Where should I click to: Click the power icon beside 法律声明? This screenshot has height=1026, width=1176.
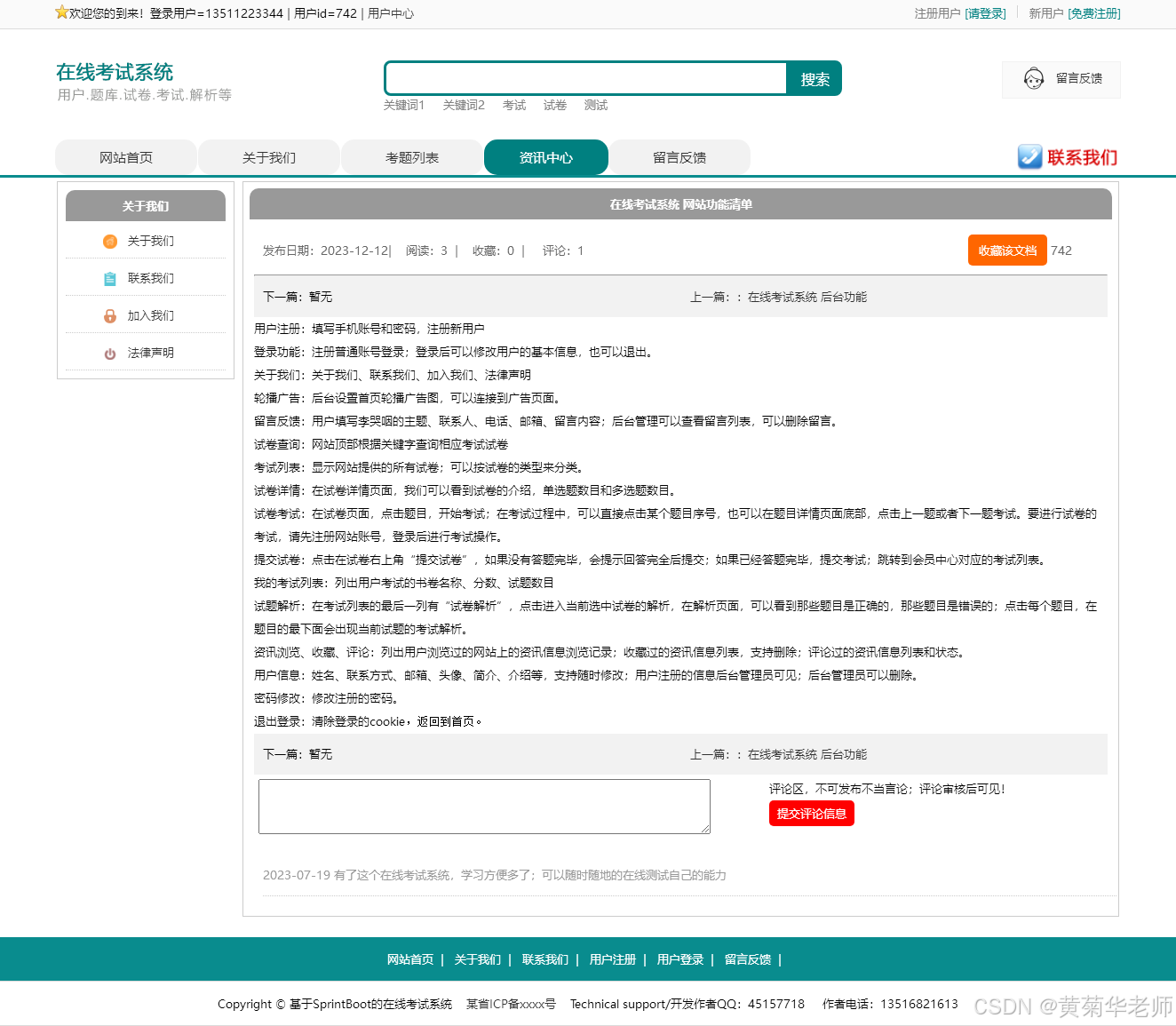(x=110, y=354)
